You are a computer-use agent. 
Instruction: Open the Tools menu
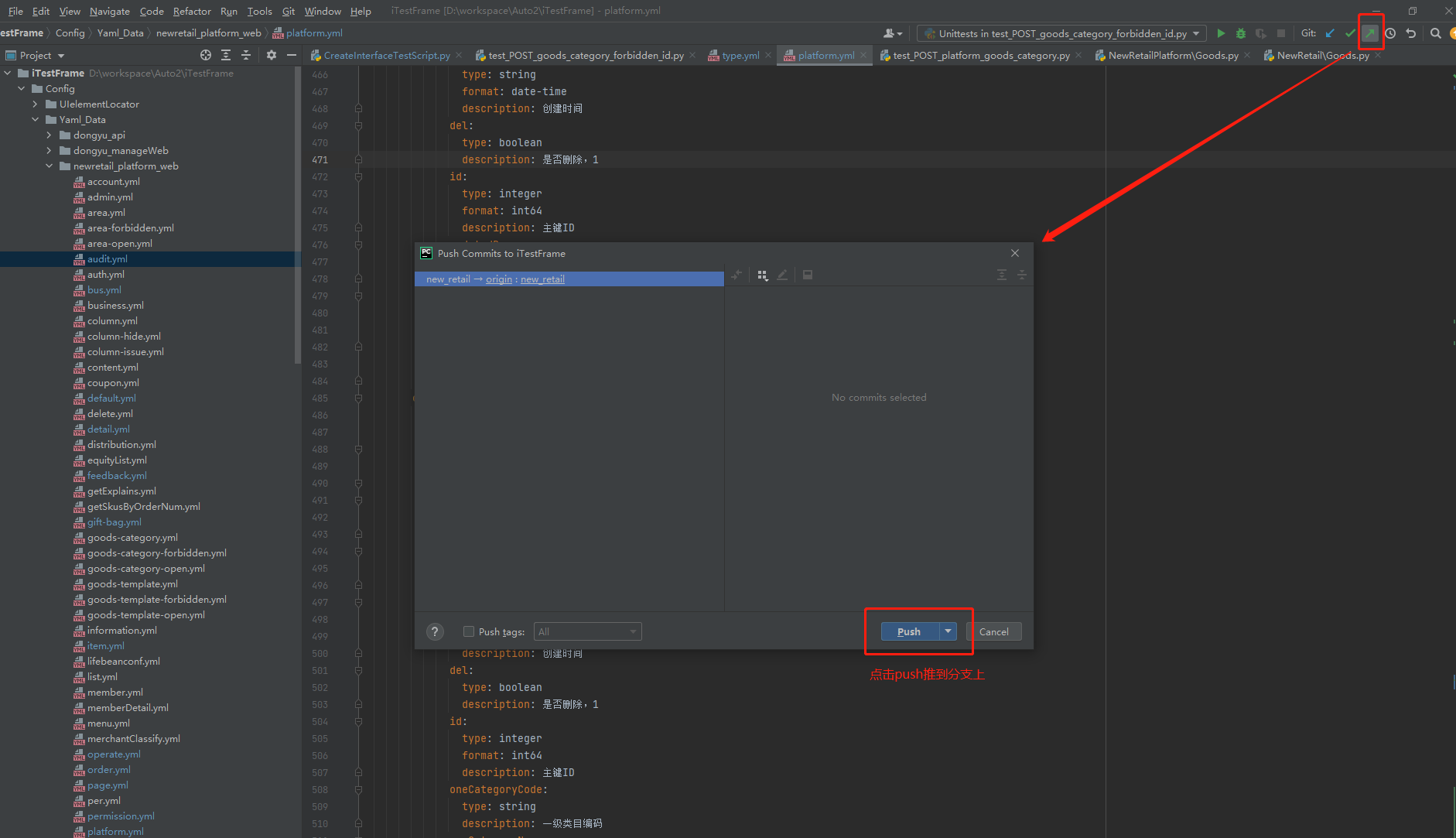[259, 11]
